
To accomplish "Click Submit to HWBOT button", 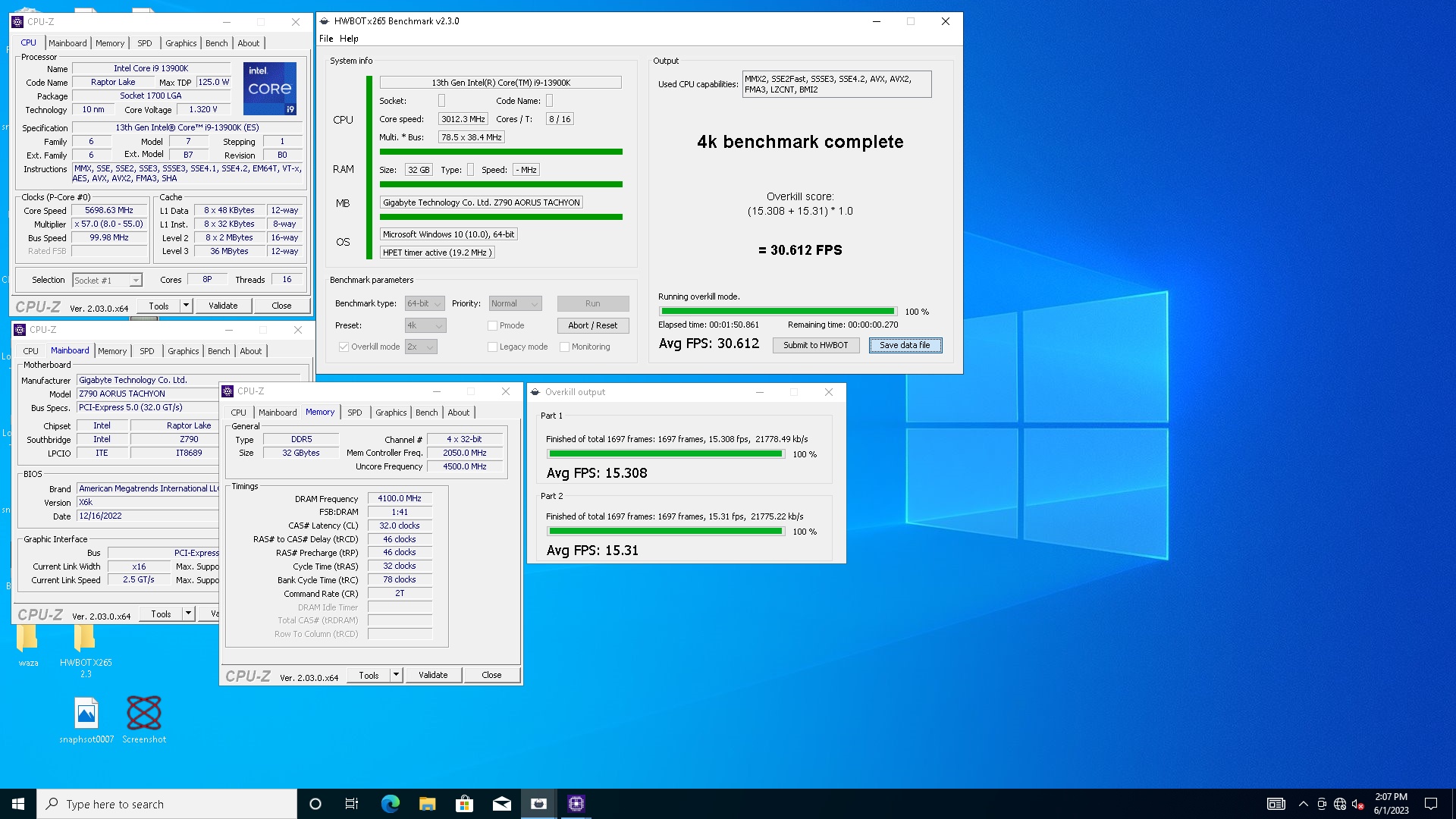I will click(x=815, y=345).
